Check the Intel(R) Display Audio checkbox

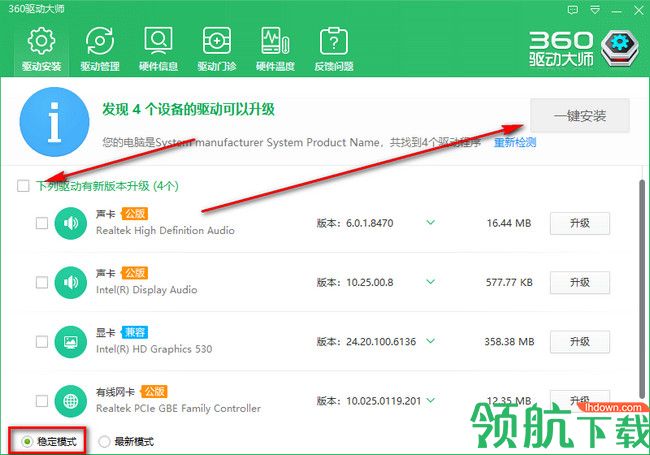42,283
